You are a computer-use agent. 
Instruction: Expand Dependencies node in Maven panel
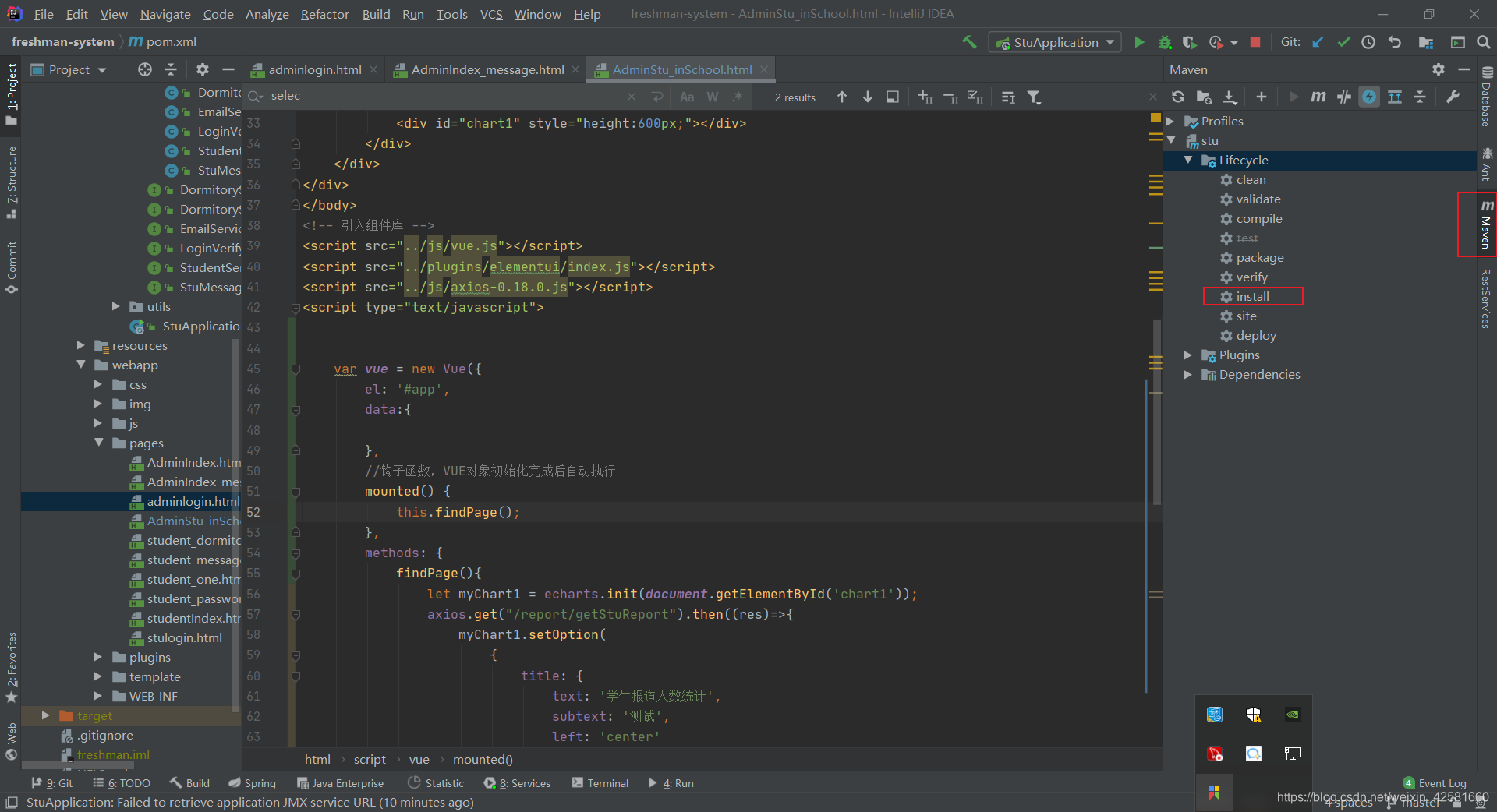[1188, 375]
